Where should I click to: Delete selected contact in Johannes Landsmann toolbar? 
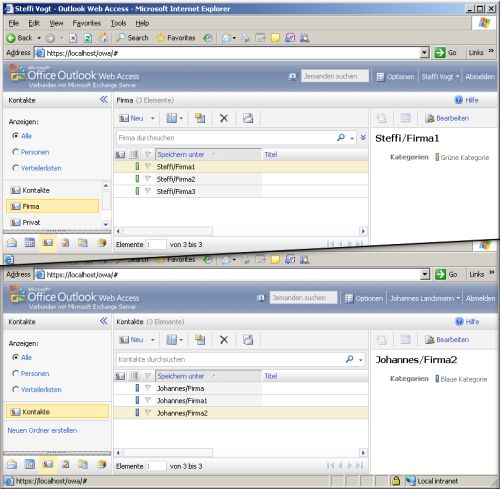(x=224, y=340)
